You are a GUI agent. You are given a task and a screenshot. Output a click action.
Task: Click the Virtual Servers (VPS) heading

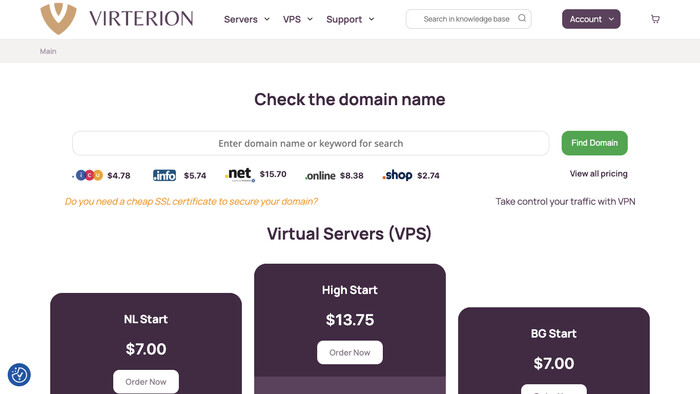point(350,234)
